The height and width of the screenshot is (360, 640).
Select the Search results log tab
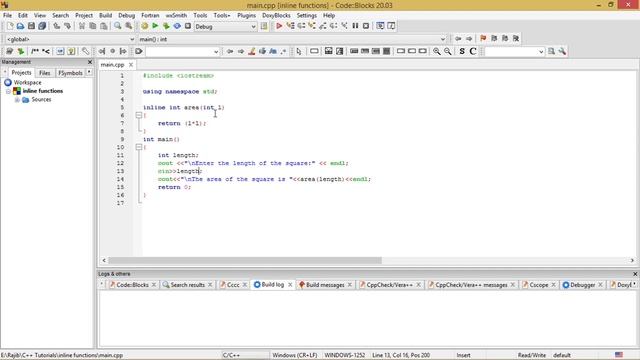click(187, 285)
